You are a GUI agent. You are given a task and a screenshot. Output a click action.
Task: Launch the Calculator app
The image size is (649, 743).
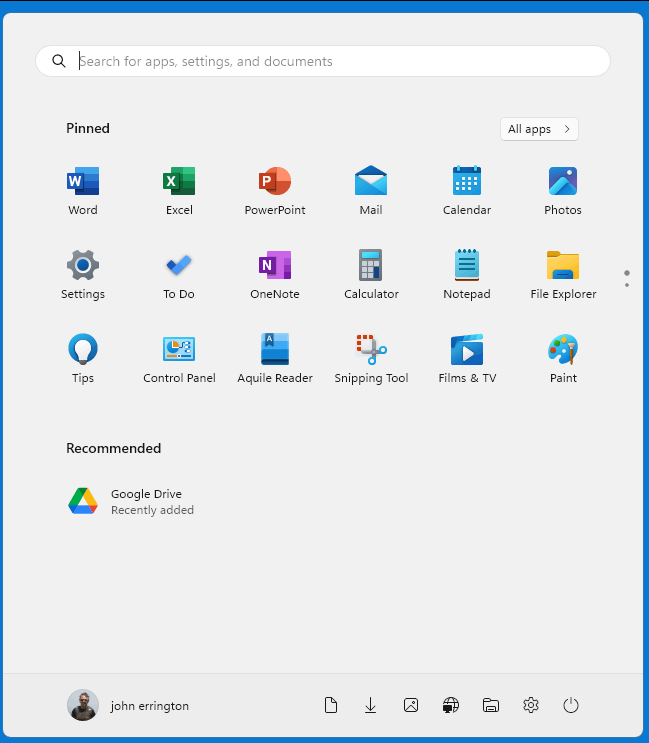tap(371, 274)
